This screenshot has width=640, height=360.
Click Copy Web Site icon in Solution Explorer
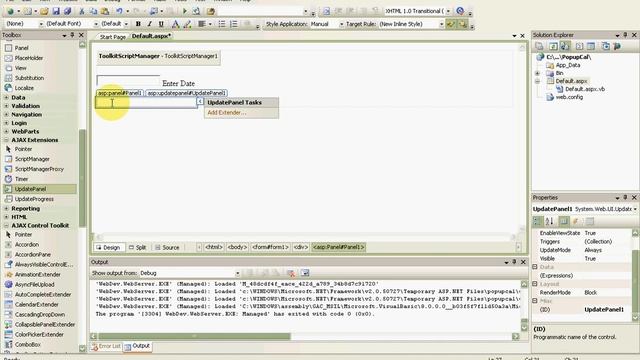point(606,46)
